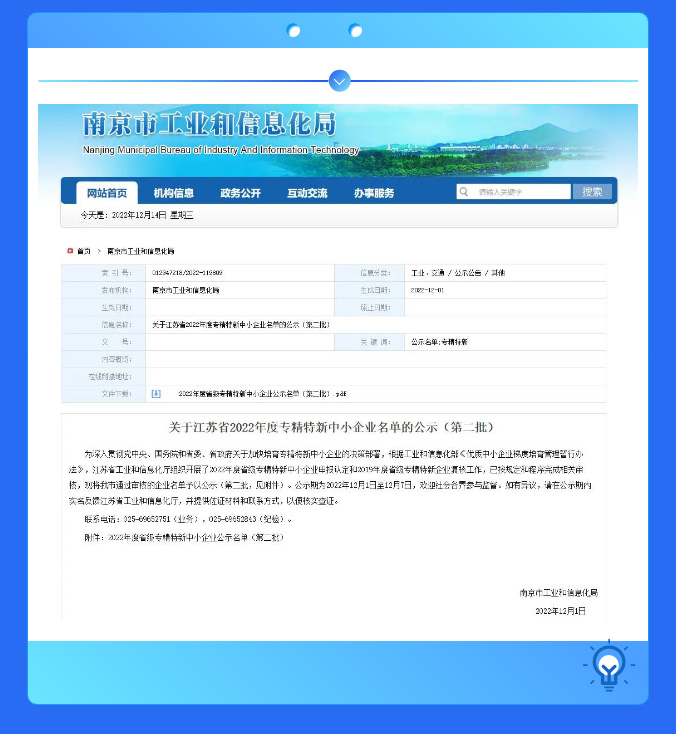This screenshot has width=676, height=734.
Task: Click the 南京市工业和信息化局 site title banner
Action: click(209, 124)
